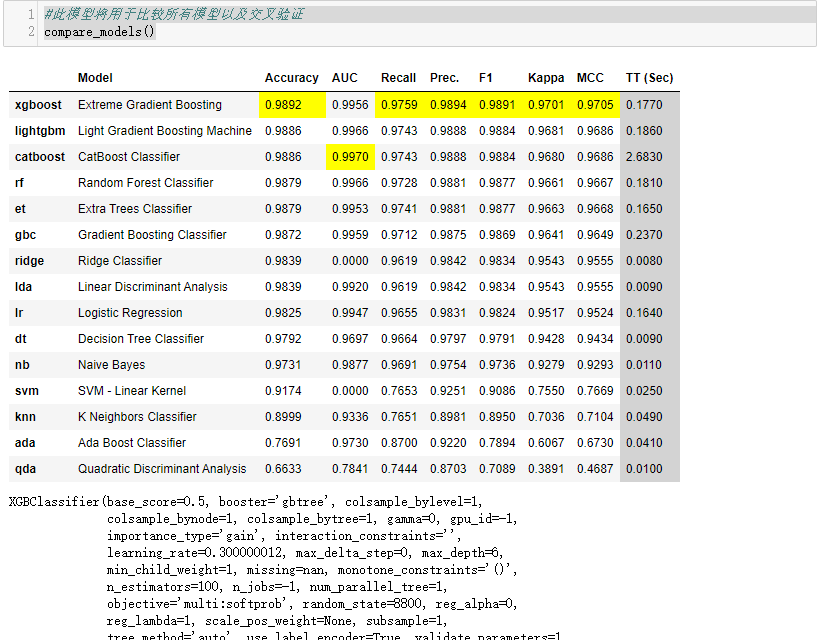The width and height of the screenshot is (817, 640).
Task: Click 'Naive Bayes' model name
Action: click(112, 365)
